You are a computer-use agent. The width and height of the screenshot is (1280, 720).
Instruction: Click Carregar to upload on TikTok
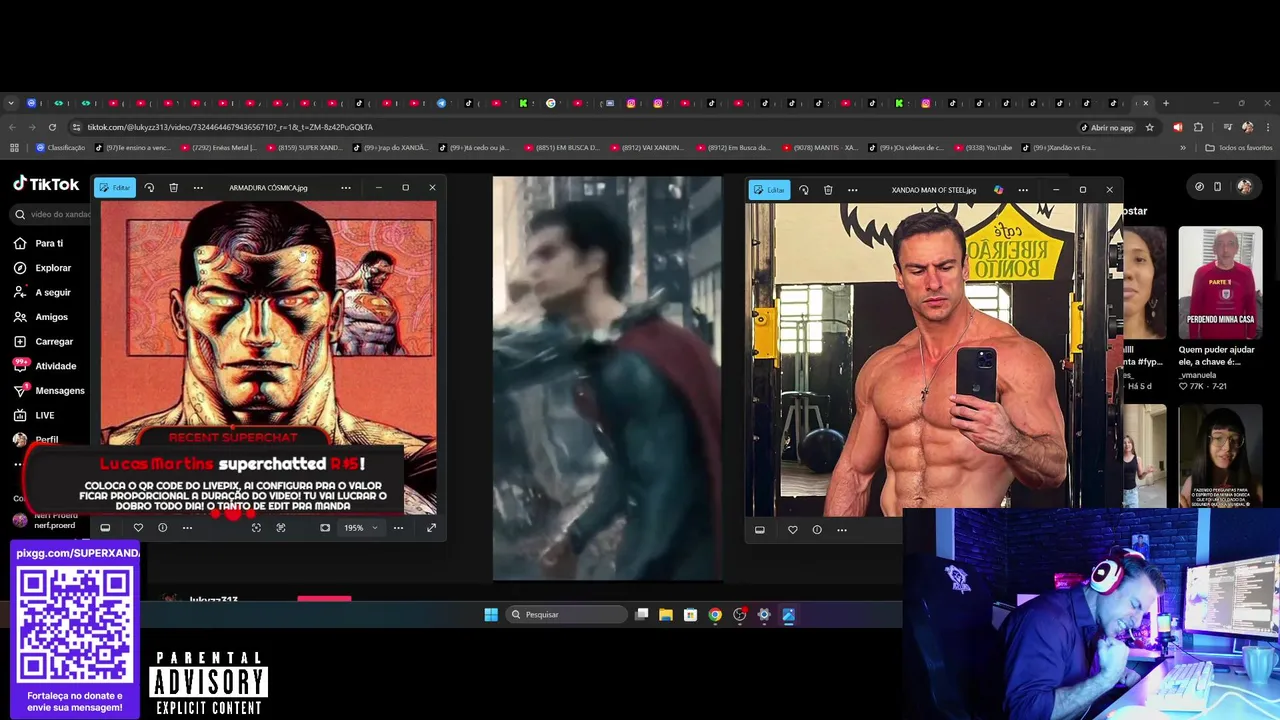(x=43, y=341)
